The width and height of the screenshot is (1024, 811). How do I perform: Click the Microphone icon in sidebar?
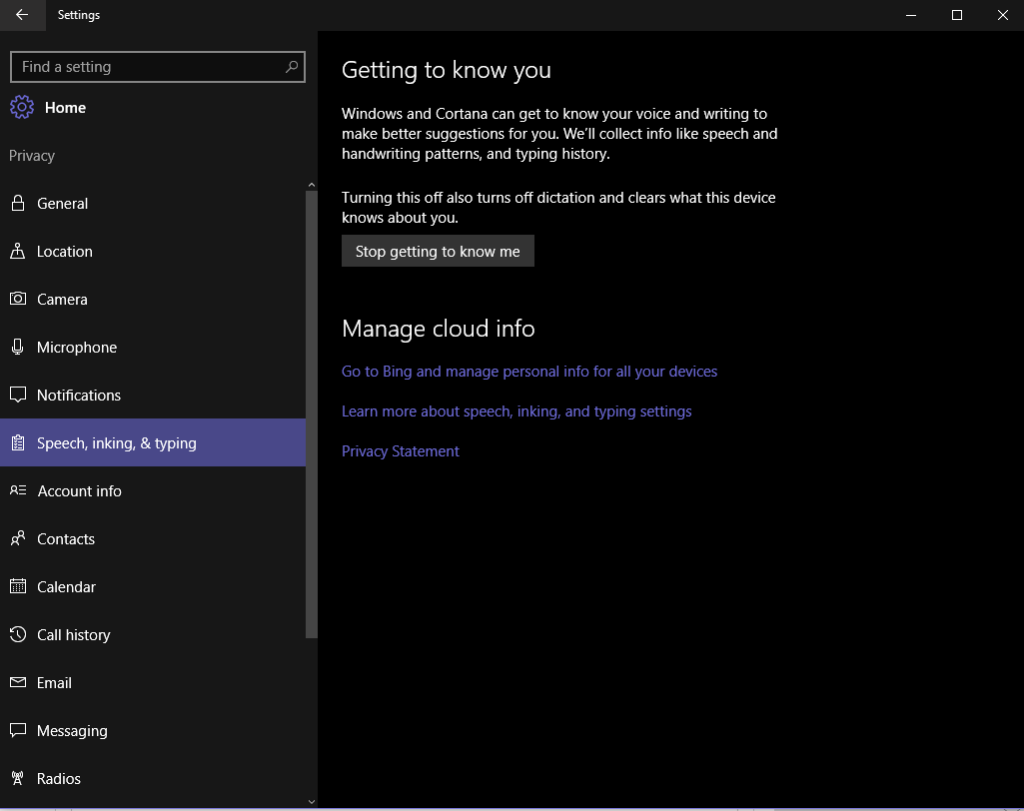[17, 347]
